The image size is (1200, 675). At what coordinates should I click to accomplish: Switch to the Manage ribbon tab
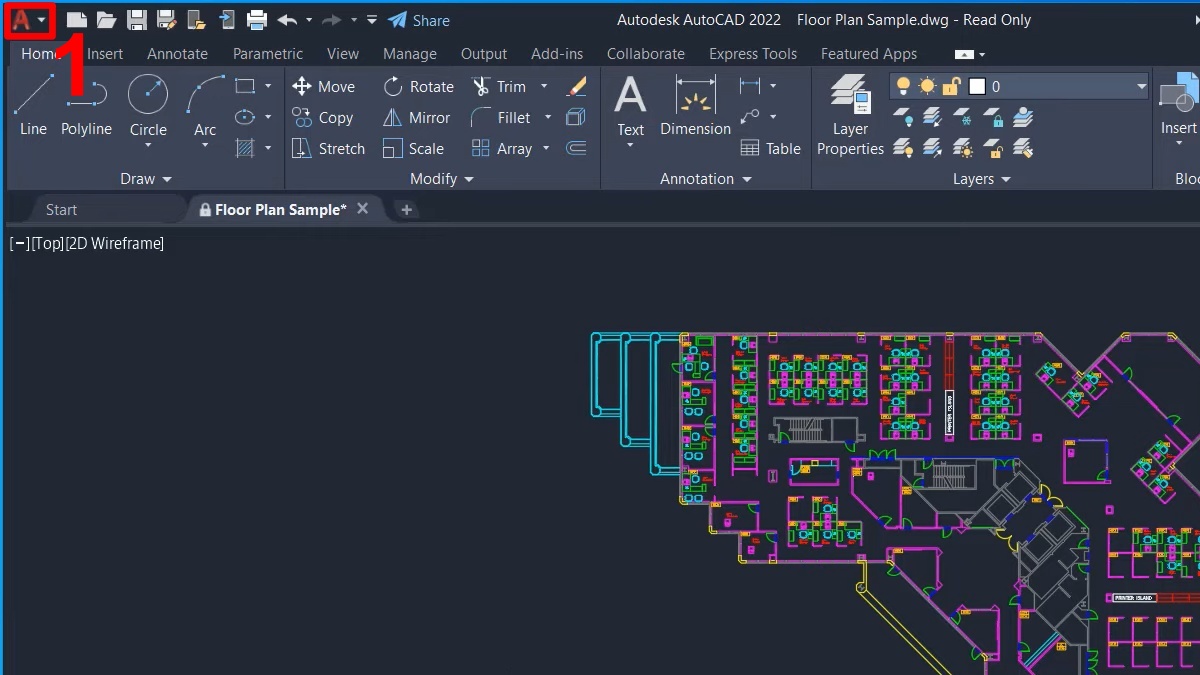pyautogui.click(x=410, y=54)
